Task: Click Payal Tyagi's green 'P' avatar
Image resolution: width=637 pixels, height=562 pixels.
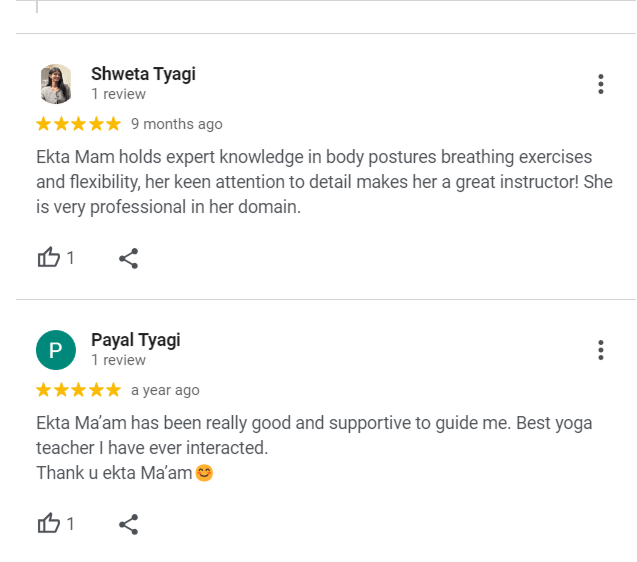Action: point(55,350)
